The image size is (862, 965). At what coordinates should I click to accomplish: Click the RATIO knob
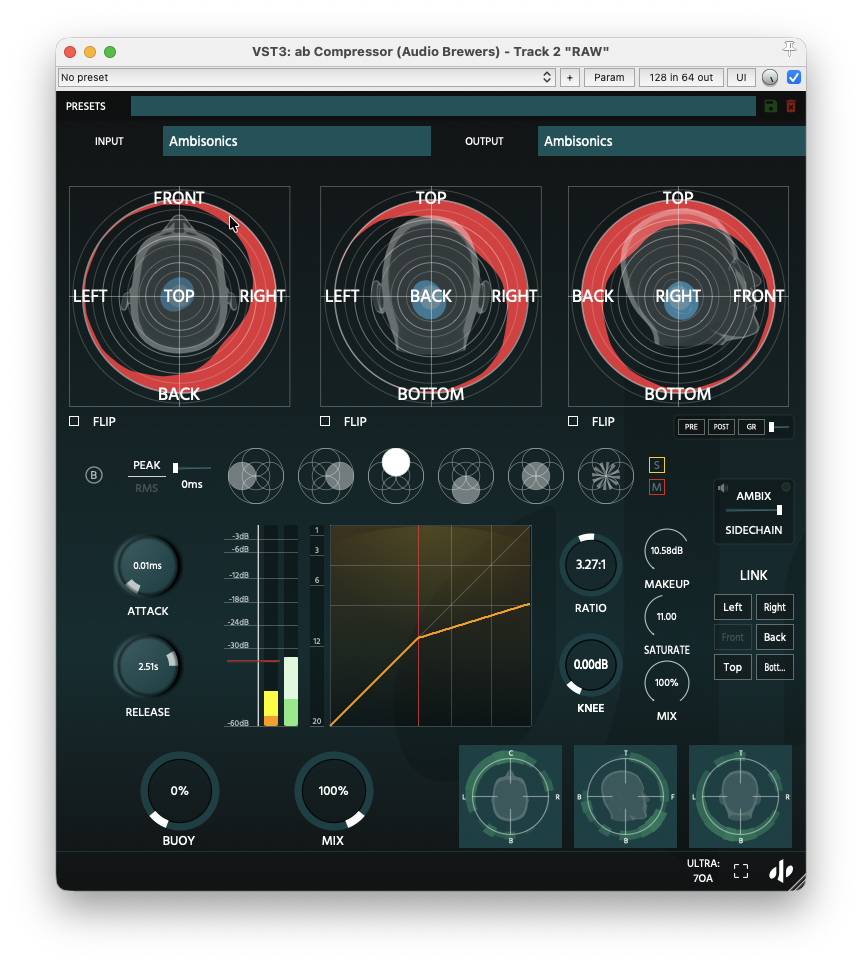[x=590, y=564]
